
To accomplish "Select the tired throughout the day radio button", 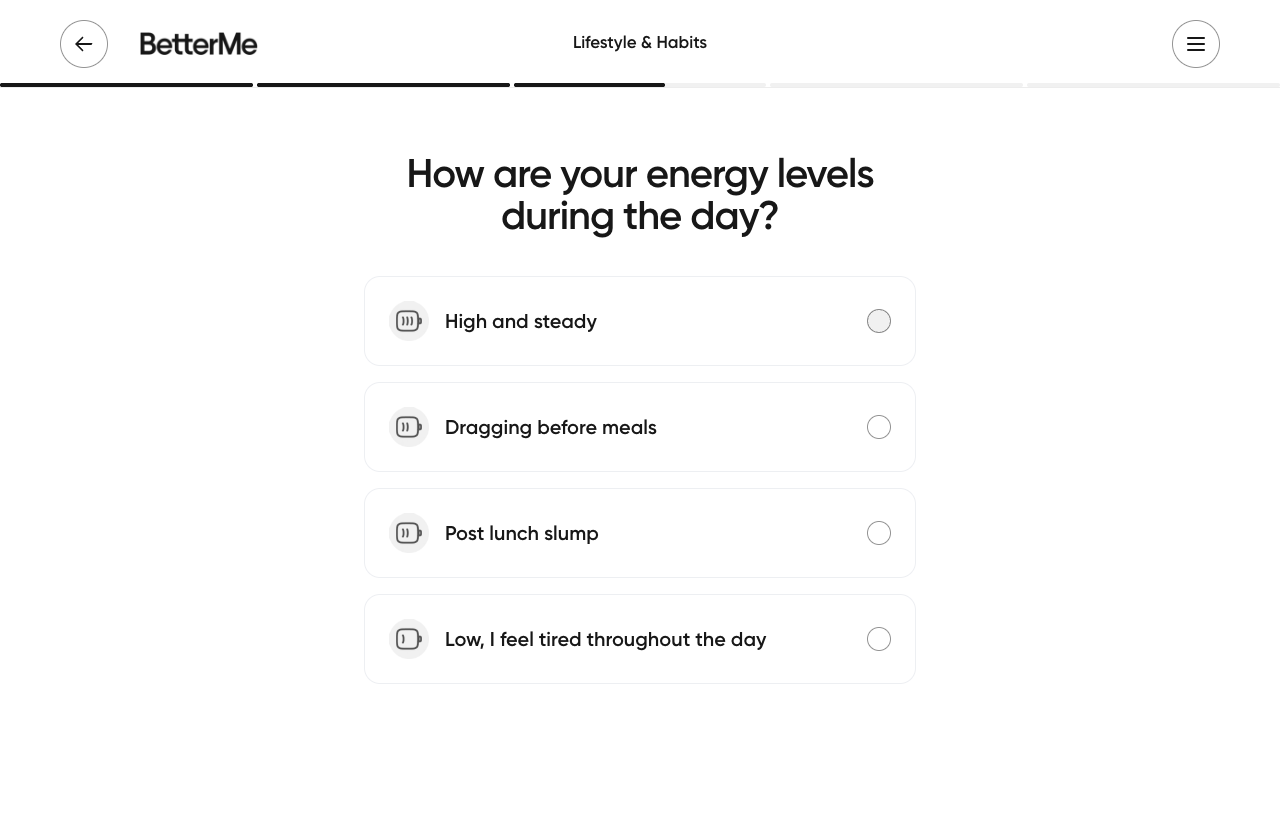I will [x=878, y=639].
